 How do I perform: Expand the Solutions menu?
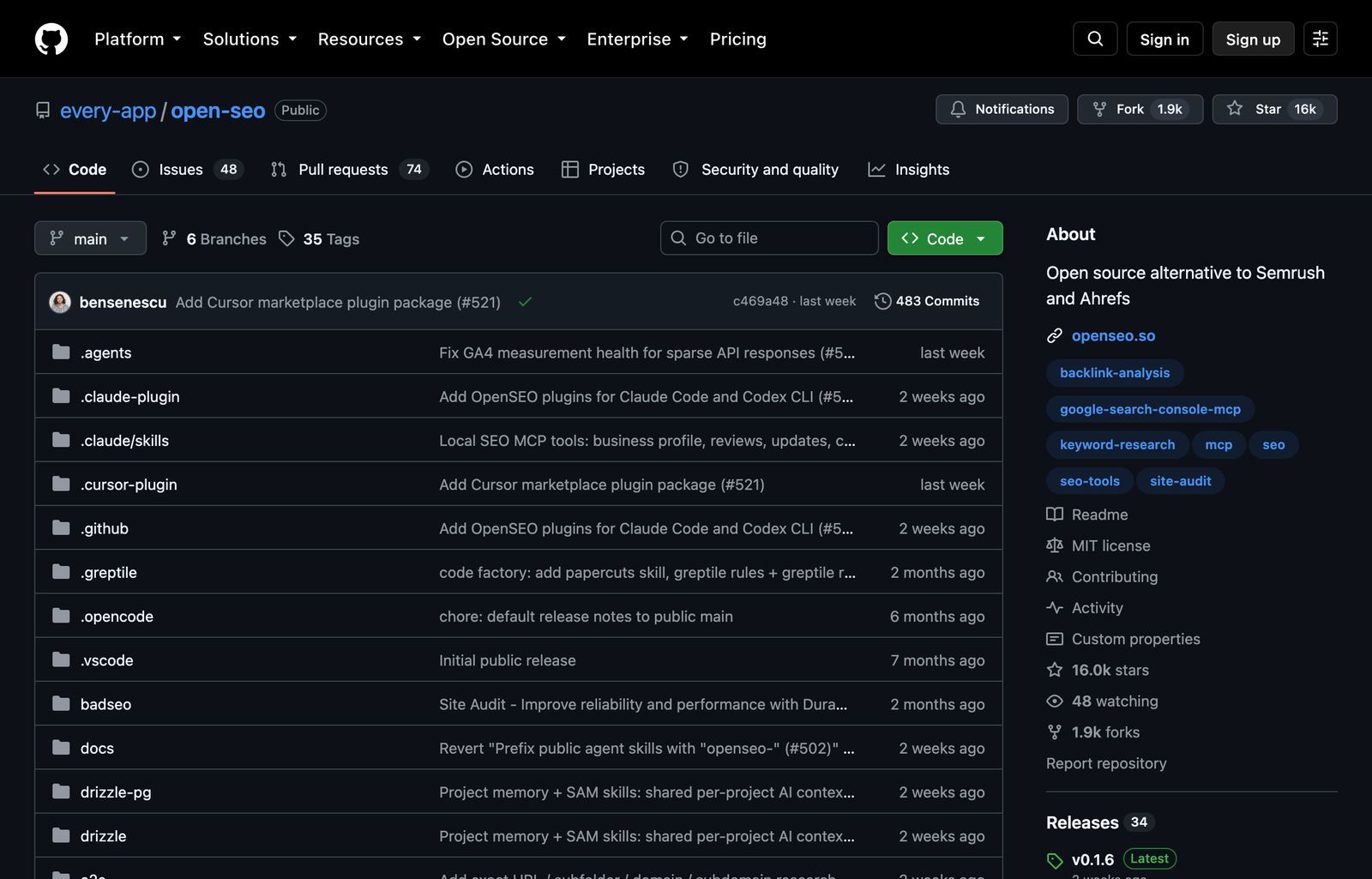pyautogui.click(x=250, y=39)
